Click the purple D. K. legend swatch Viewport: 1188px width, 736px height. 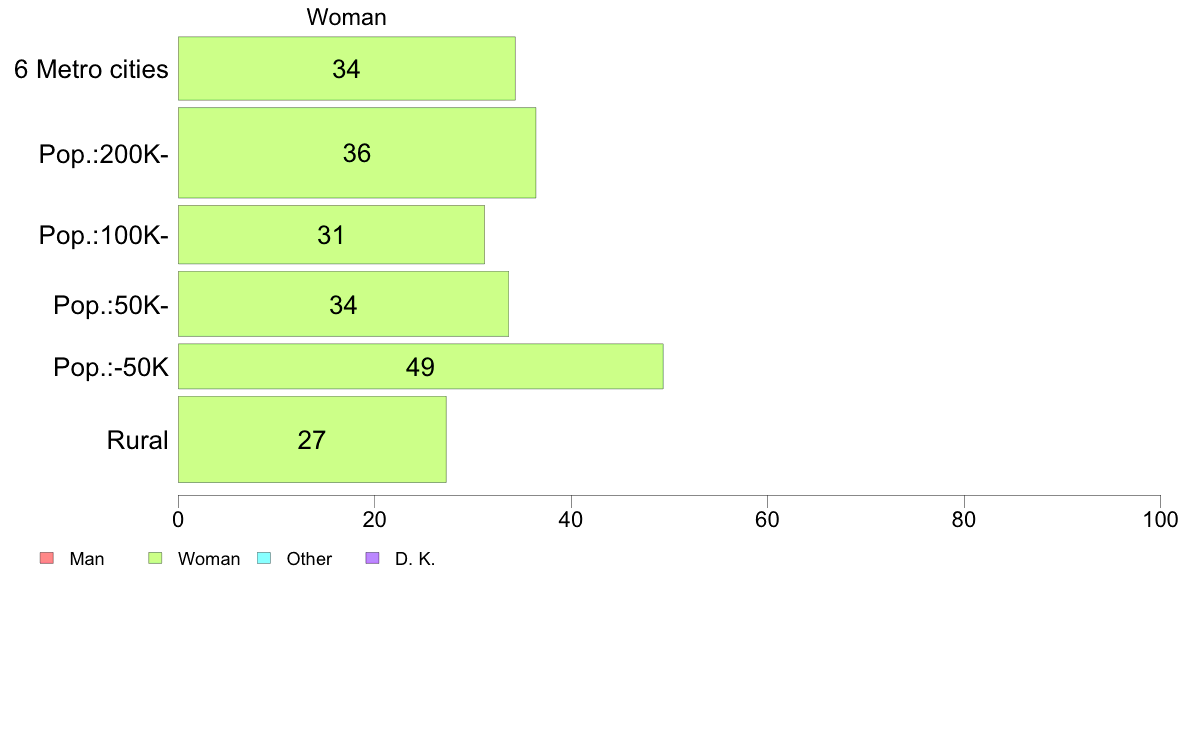point(372,559)
